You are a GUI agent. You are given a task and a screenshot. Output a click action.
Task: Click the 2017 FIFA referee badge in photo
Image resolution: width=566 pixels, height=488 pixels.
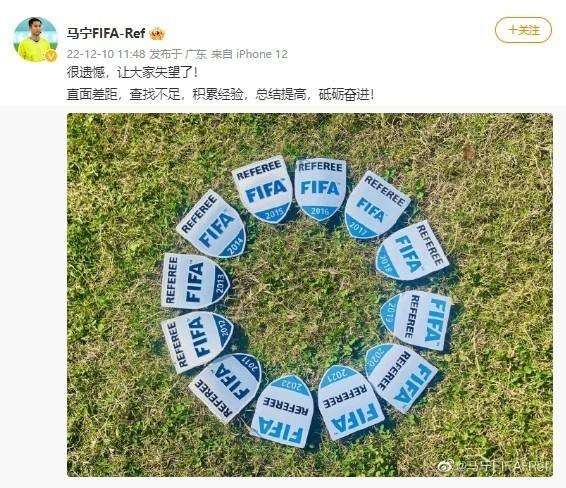coord(375,206)
